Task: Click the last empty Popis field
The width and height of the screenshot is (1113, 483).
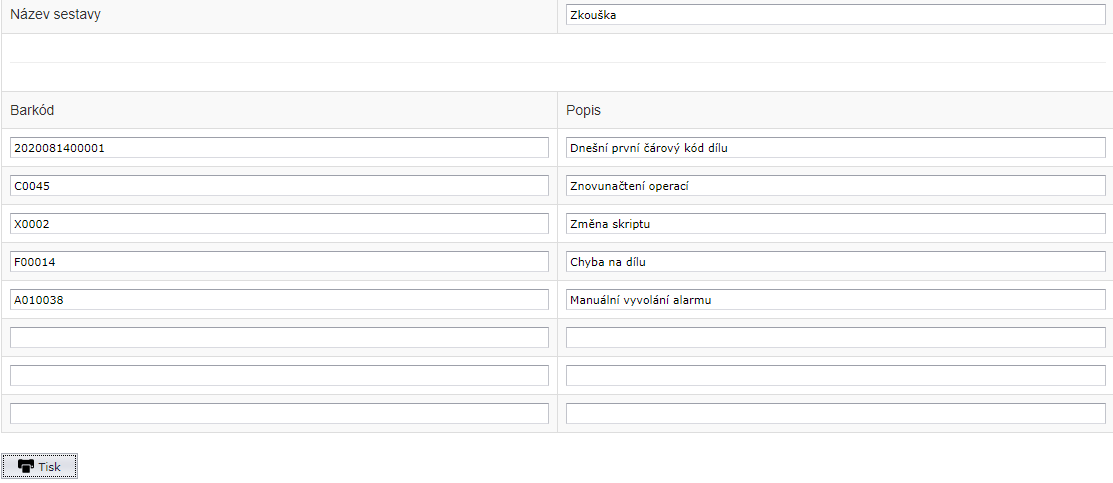Action: tap(835, 414)
